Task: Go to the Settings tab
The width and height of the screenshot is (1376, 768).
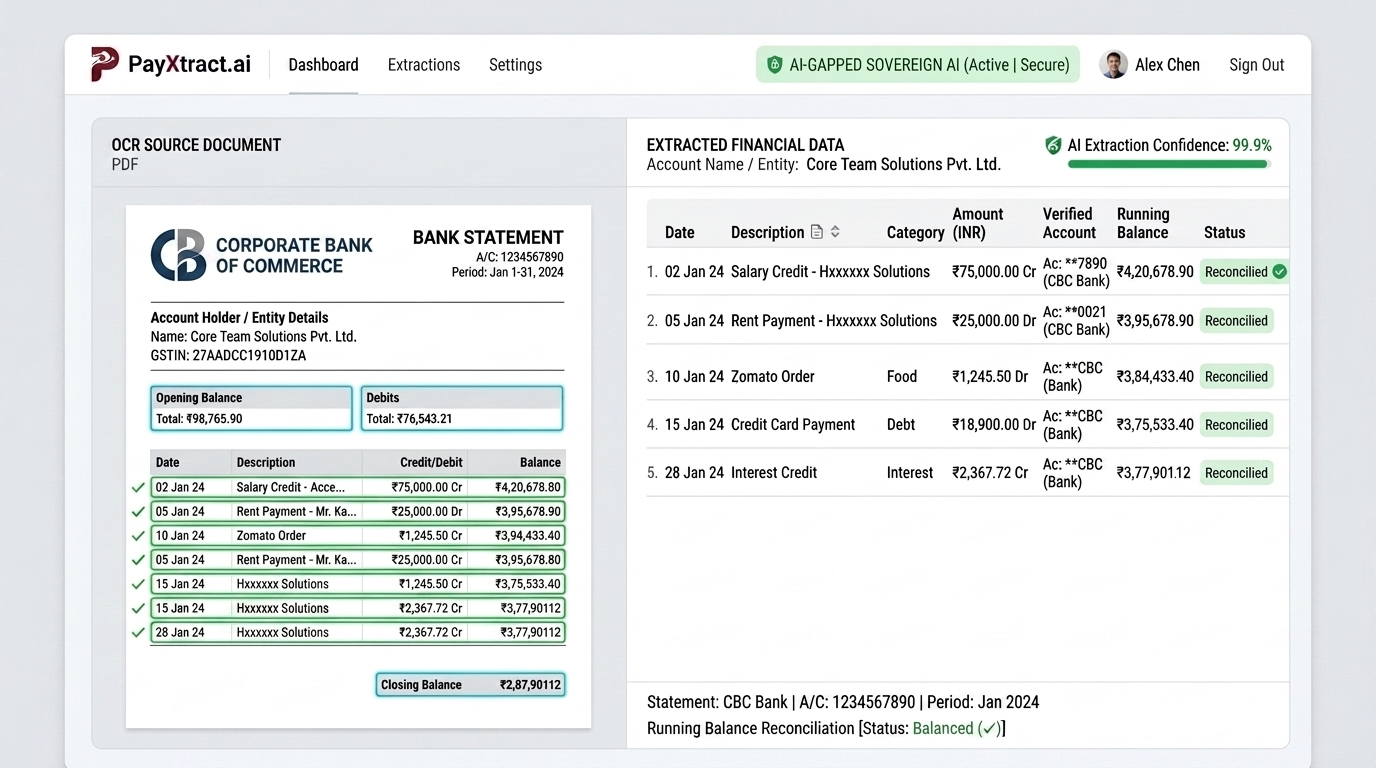Action: point(515,65)
